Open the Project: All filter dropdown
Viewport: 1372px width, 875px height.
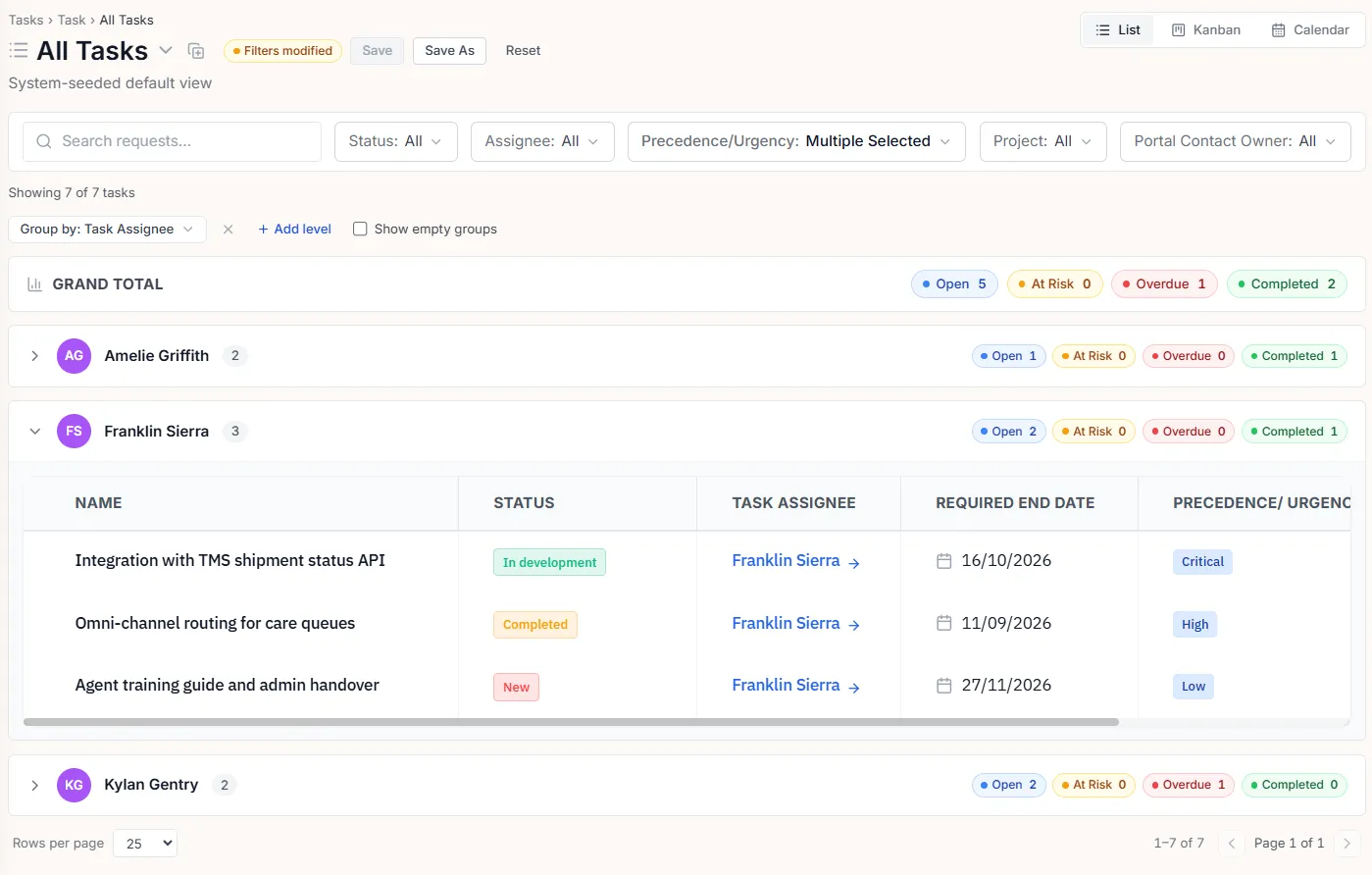[x=1042, y=141]
